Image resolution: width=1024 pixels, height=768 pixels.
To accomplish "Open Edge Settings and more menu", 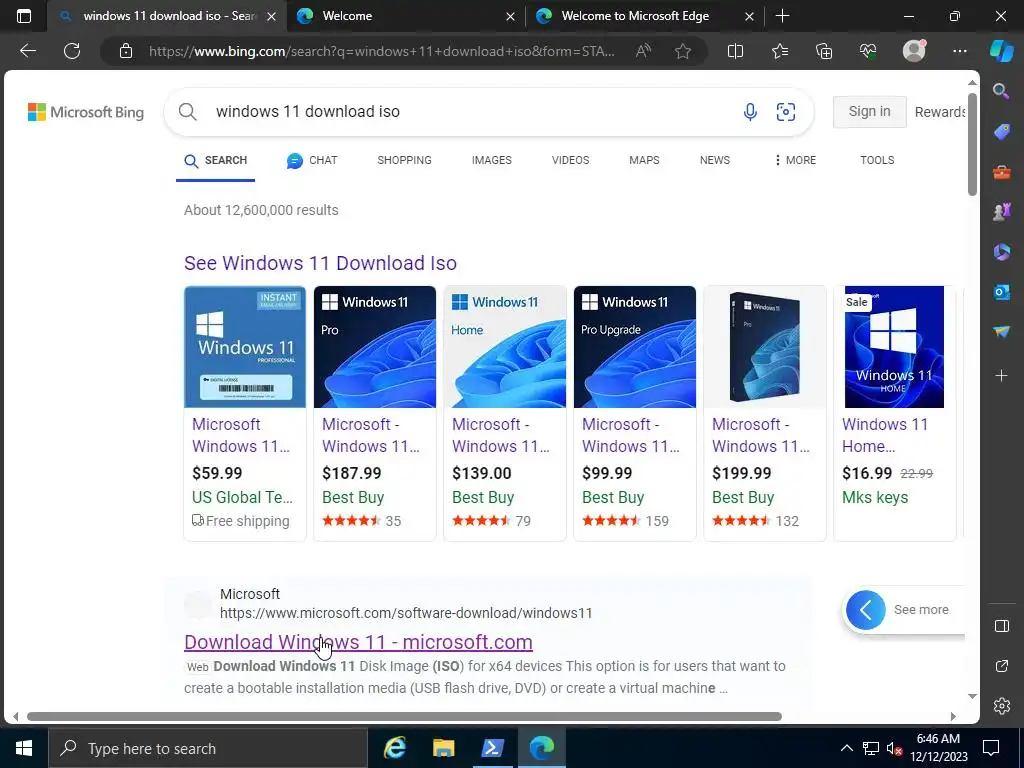I will pyautogui.click(x=959, y=51).
